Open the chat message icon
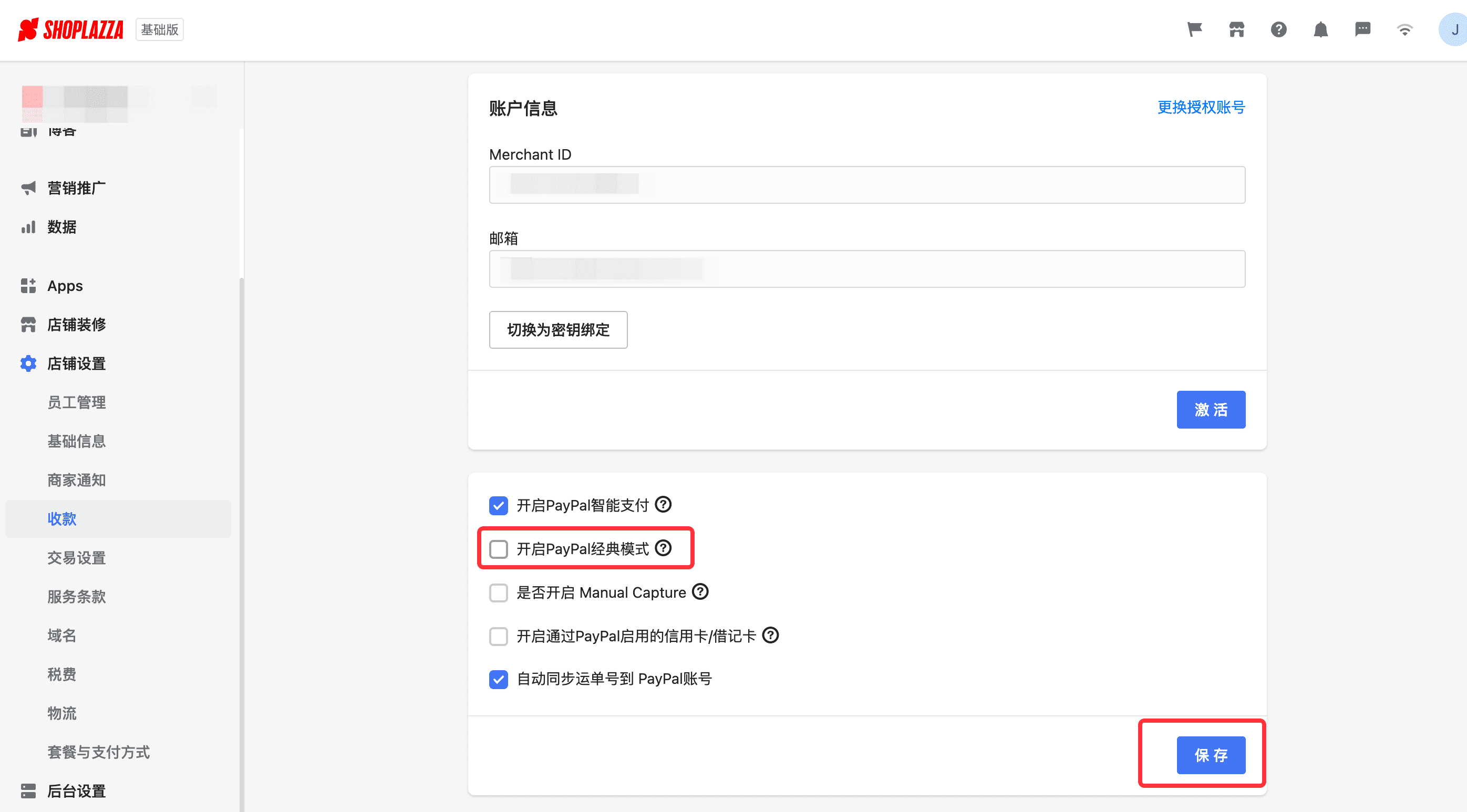 tap(1363, 29)
